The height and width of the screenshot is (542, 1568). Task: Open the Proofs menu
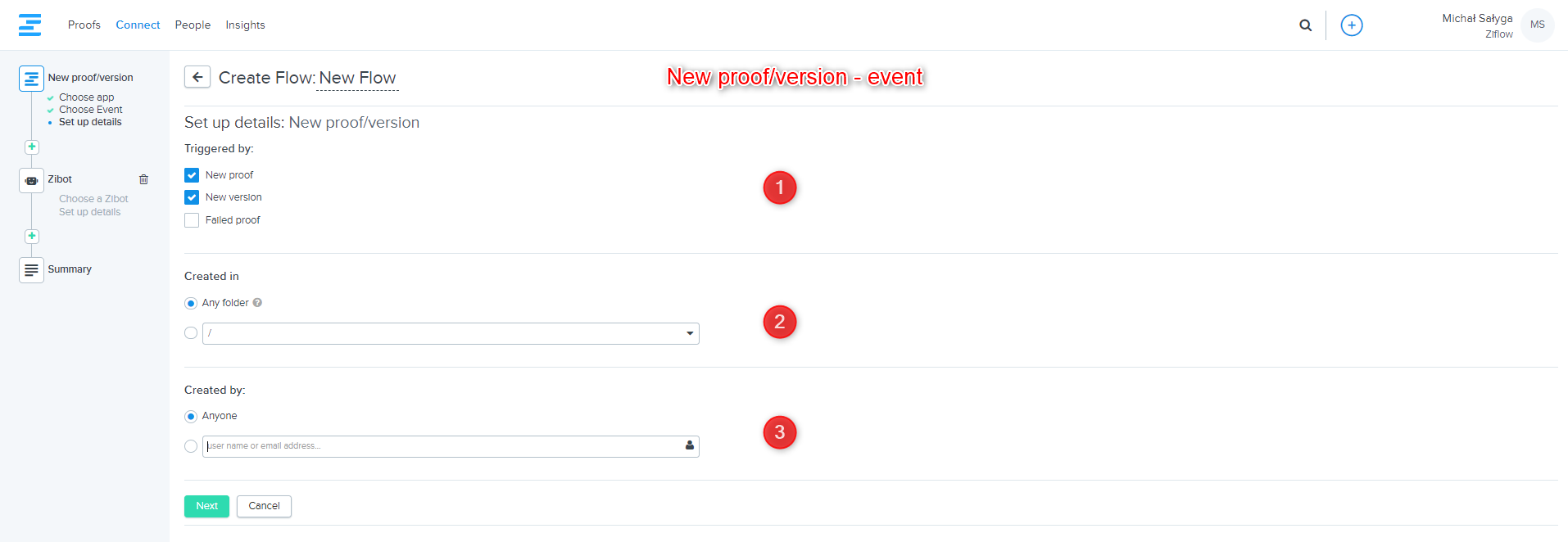tap(84, 25)
